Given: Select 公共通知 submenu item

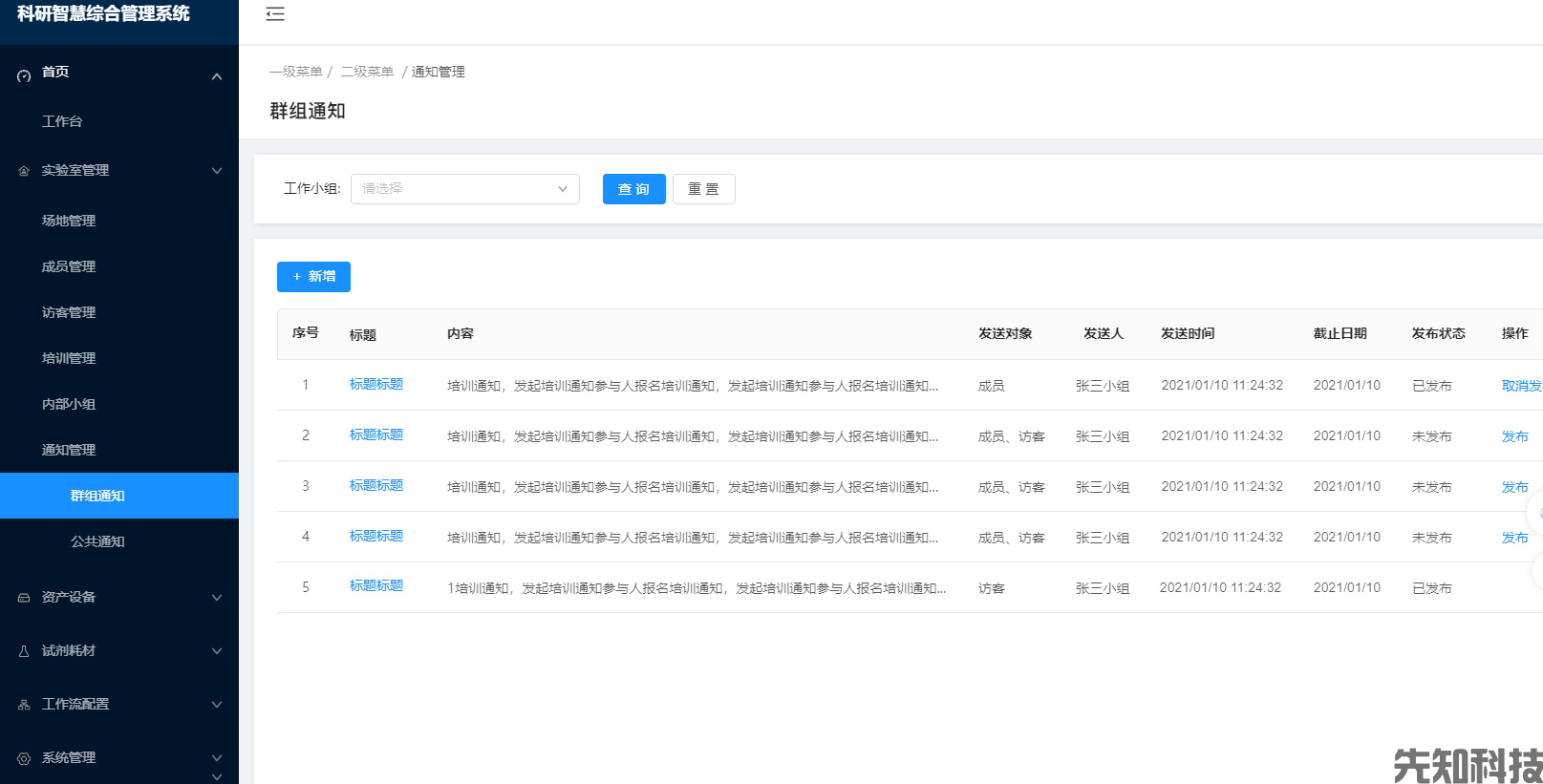Looking at the screenshot, I should pos(97,541).
